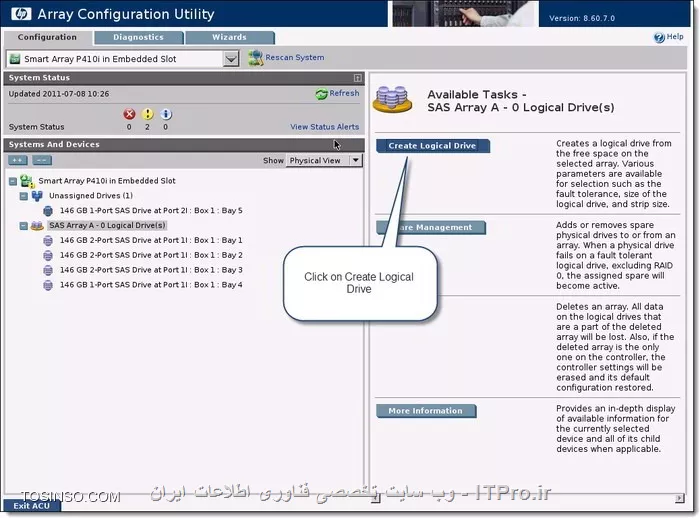The image size is (700, 518).
Task: Select the 146 GB drive at Bay 2
Action: click(151, 255)
